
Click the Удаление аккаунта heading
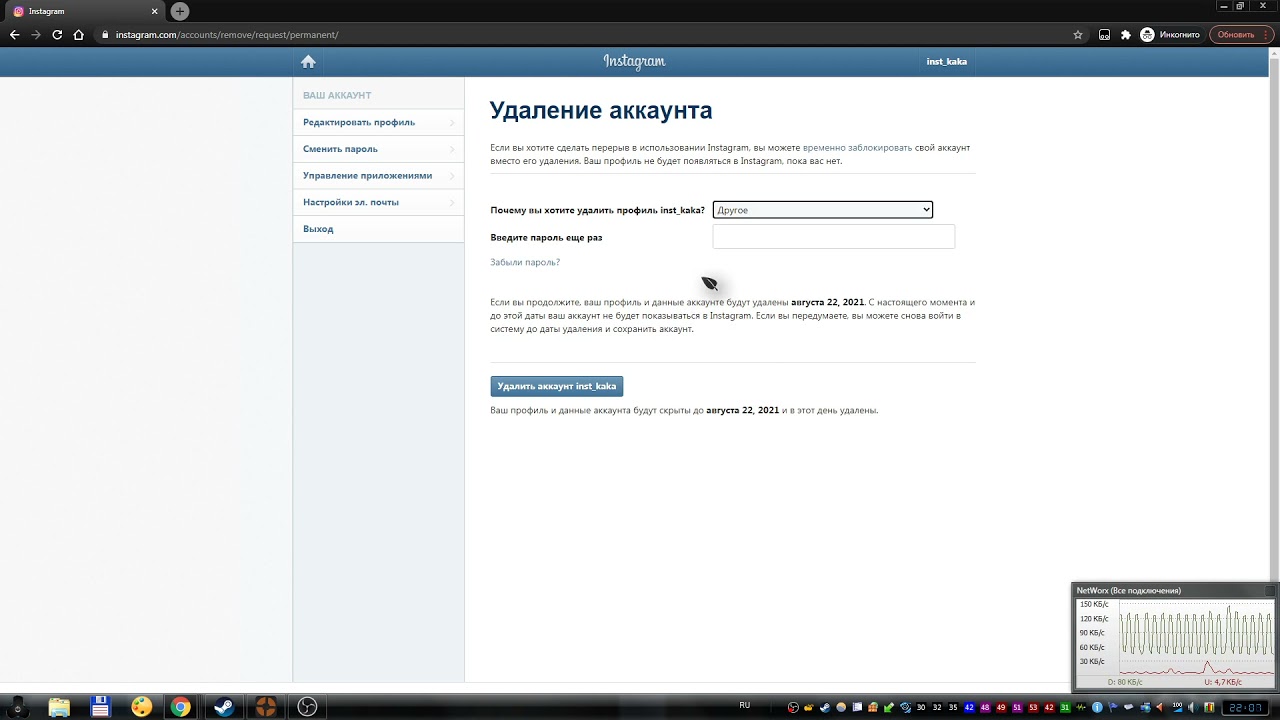coord(601,110)
